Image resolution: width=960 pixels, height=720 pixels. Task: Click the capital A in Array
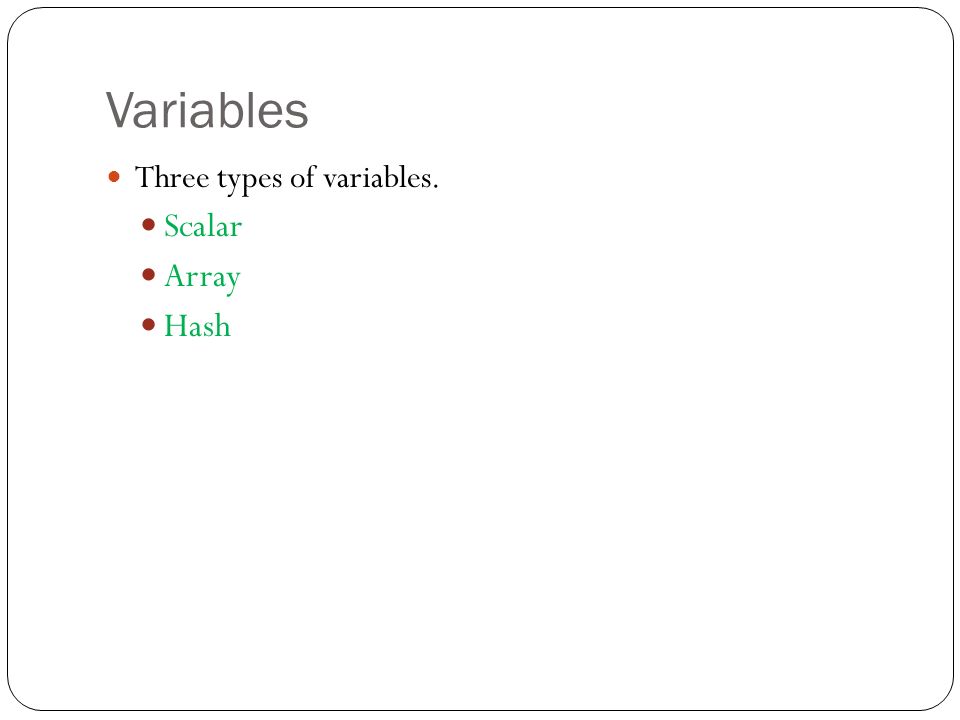tap(174, 276)
